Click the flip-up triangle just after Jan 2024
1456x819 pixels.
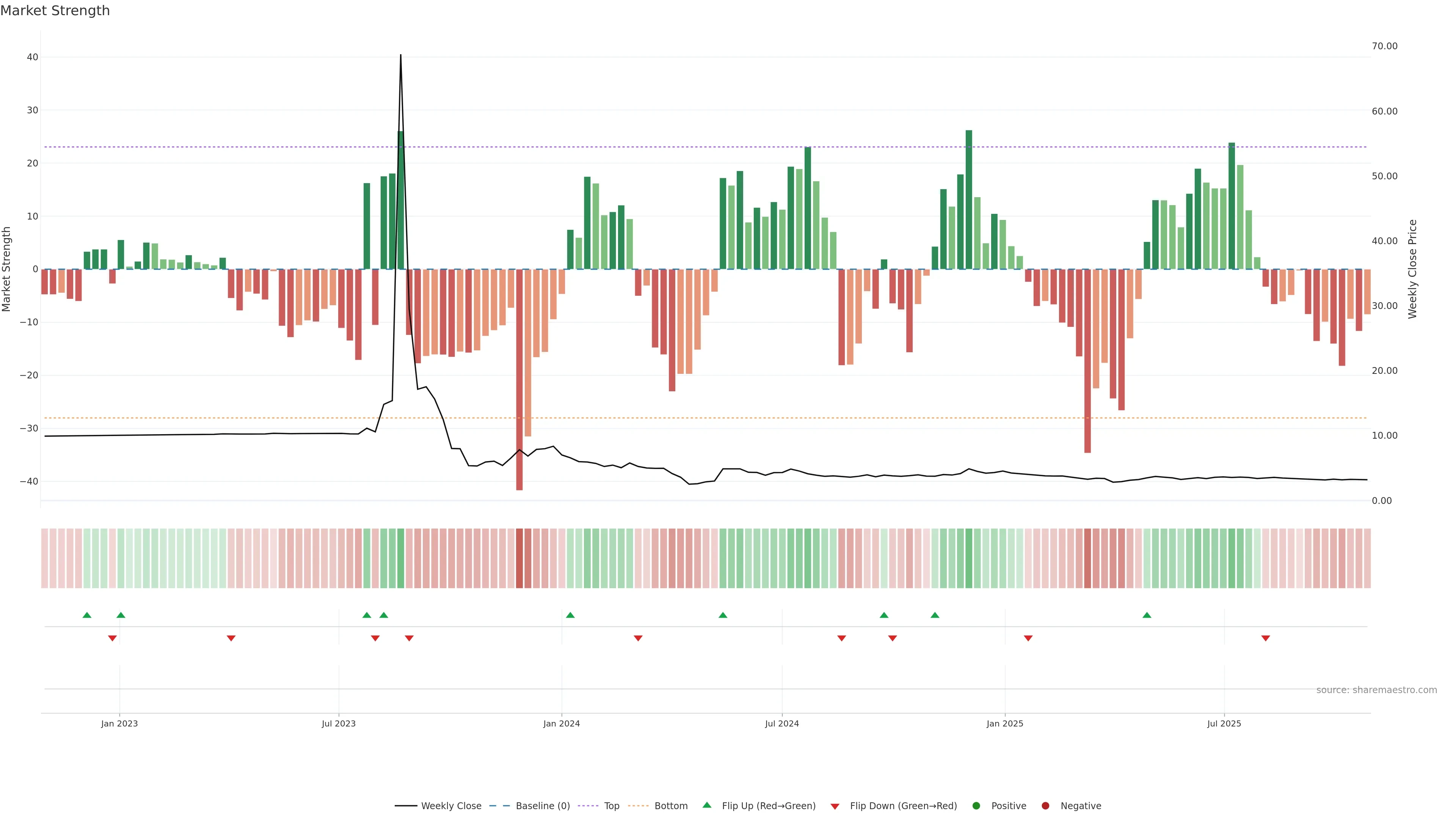pos(570,615)
